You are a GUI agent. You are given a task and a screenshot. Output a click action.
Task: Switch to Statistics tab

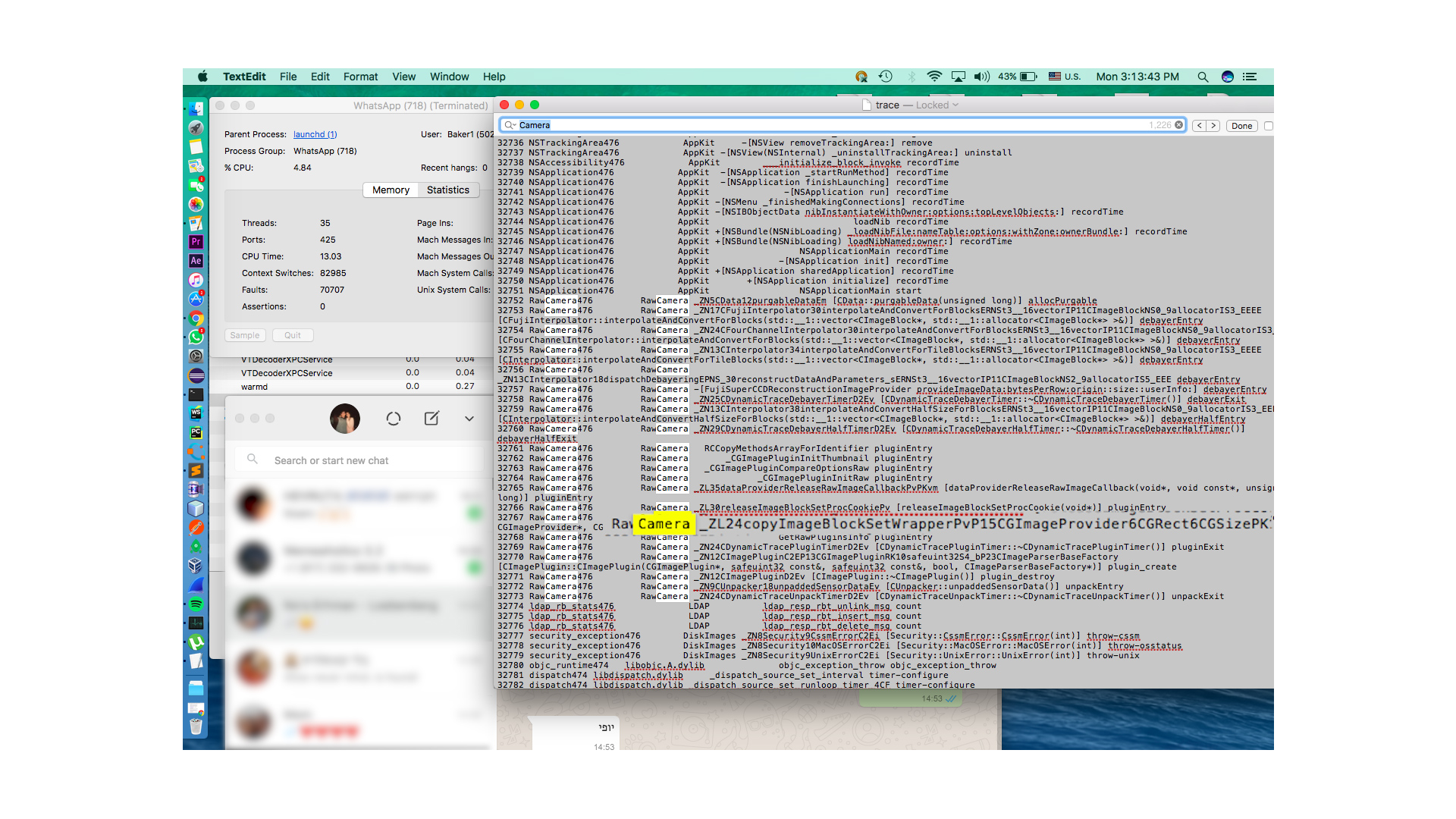[447, 190]
